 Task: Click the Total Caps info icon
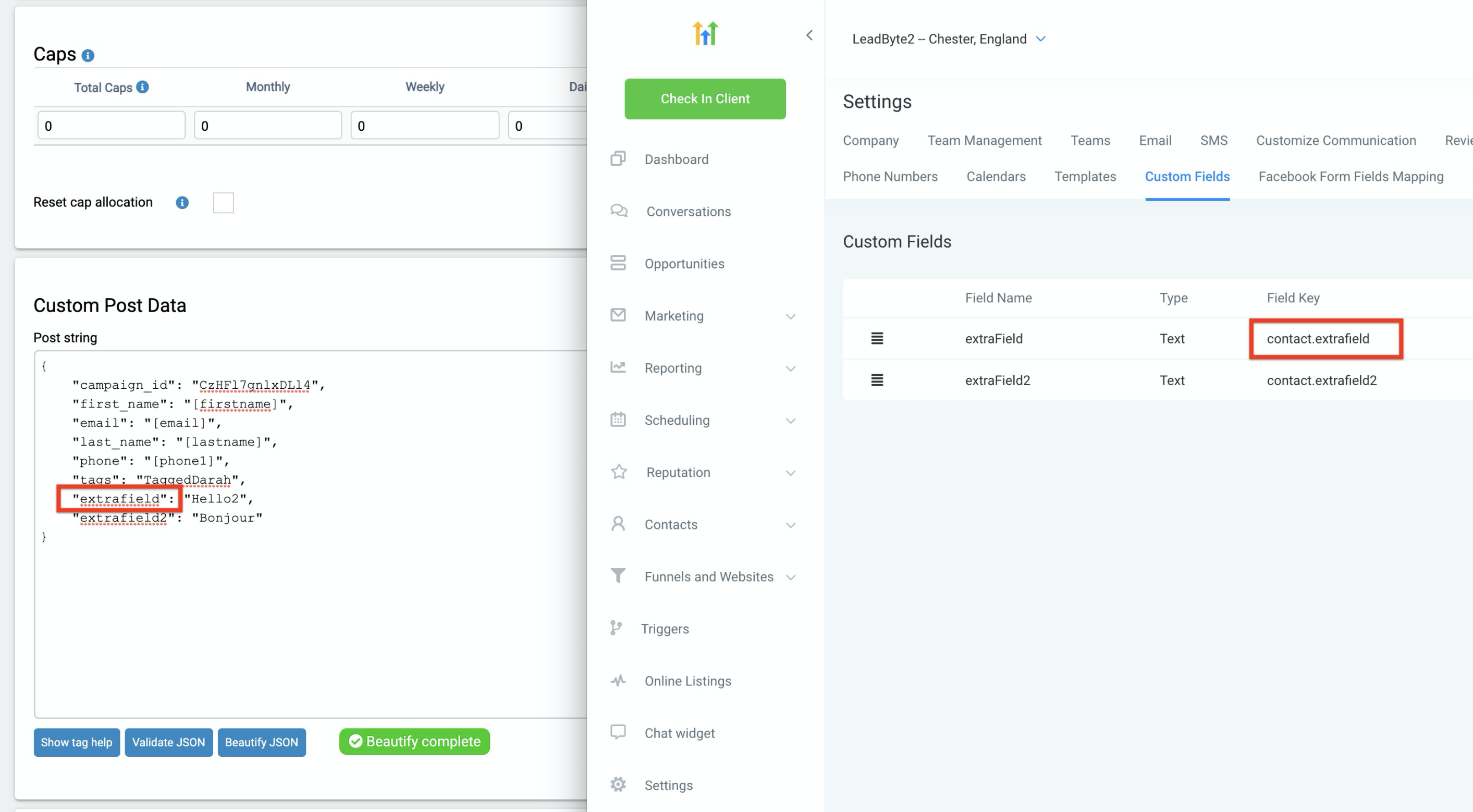pos(142,87)
